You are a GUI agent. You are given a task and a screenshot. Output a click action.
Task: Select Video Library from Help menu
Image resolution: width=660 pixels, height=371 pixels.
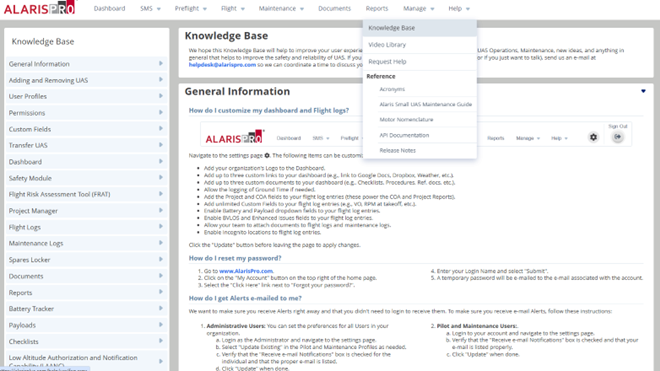(420, 45)
